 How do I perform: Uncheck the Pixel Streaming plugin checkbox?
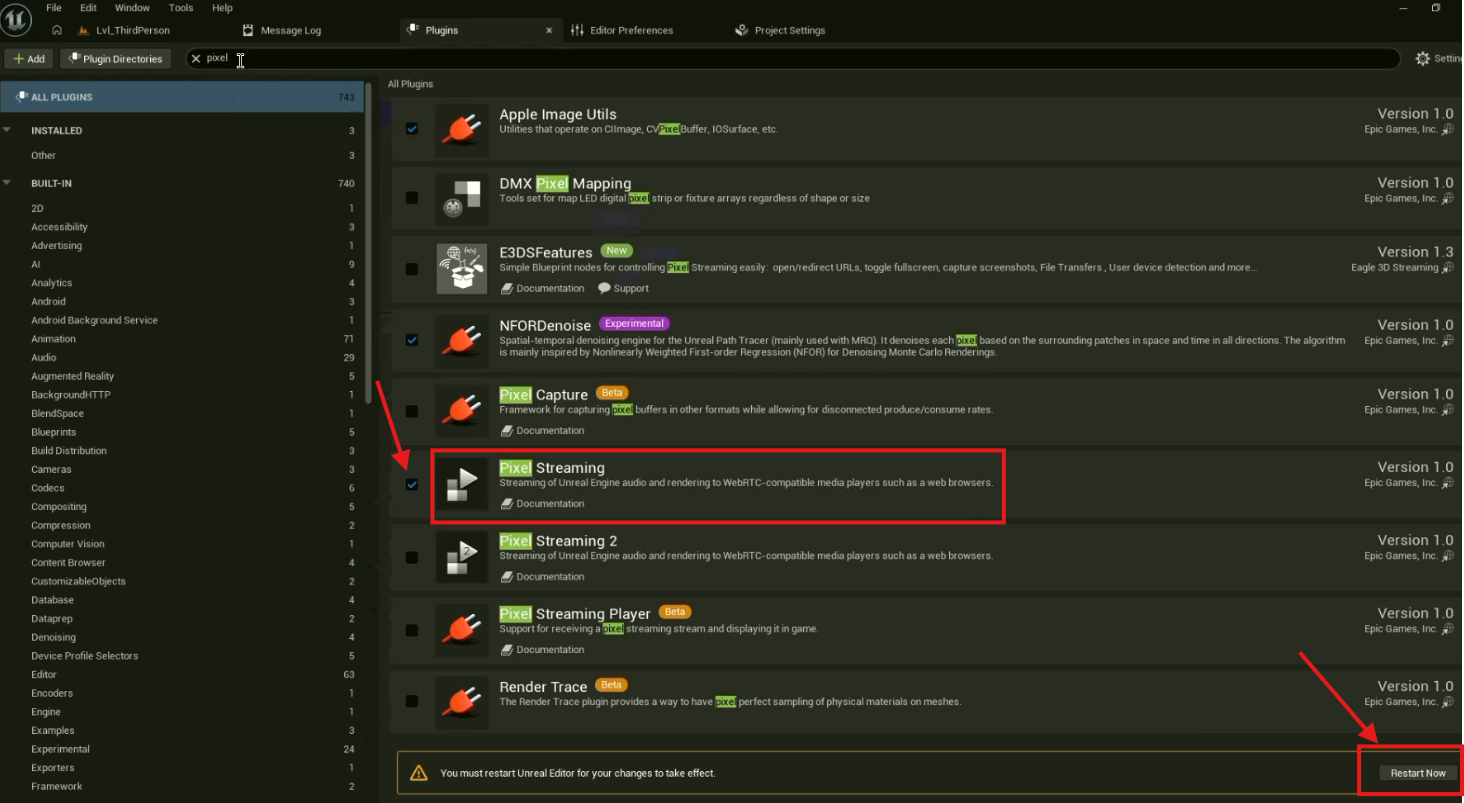pos(412,484)
